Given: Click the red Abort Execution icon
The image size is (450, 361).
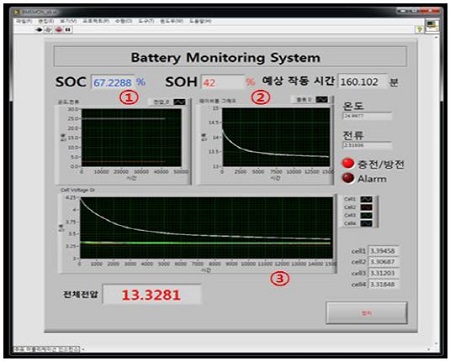Looking at the screenshot, I should tap(59, 30).
